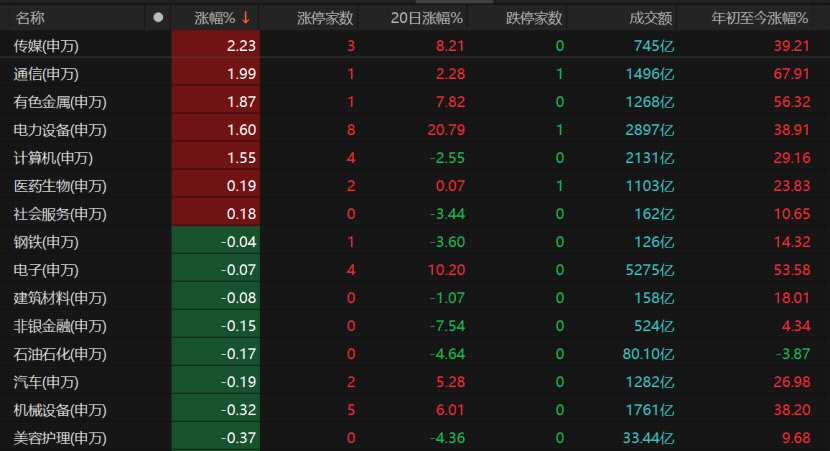This screenshot has height=451, width=830.
Task: Open the 通信(申万) sector row
Action: click(x=415, y=74)
